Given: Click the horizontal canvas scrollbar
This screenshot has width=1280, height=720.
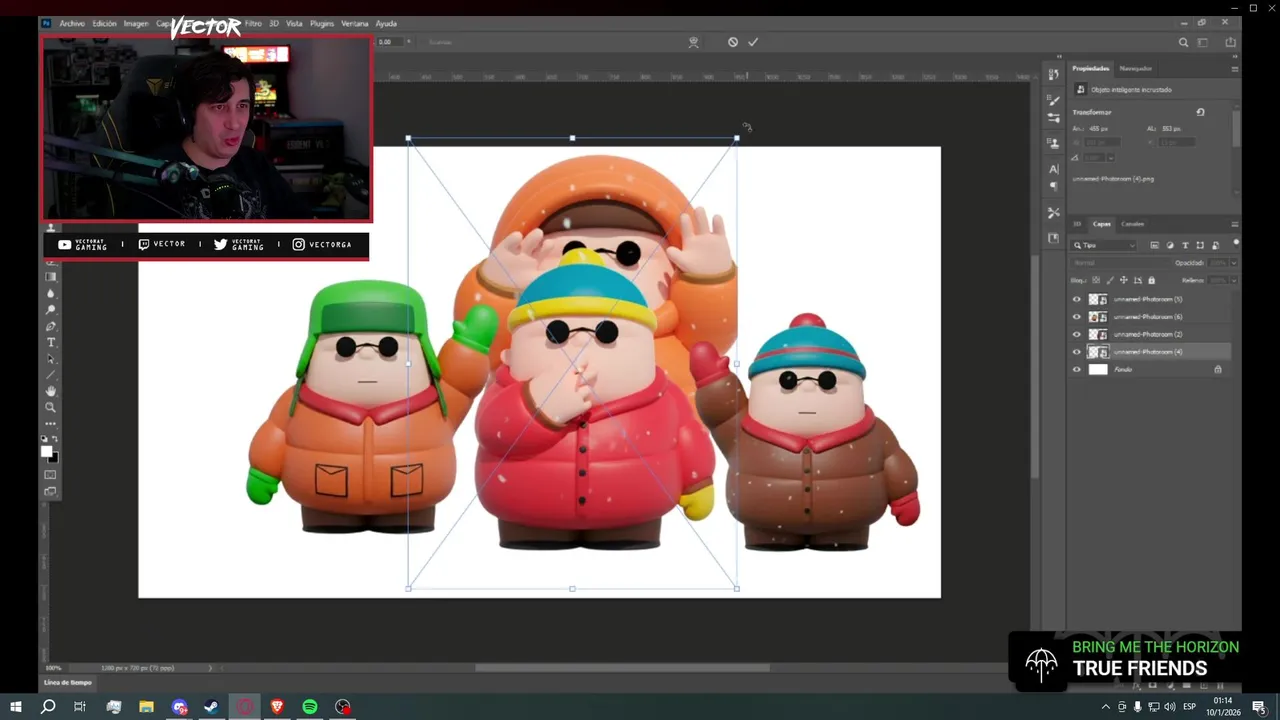Looking at the screenshot, I should (622, 668).
